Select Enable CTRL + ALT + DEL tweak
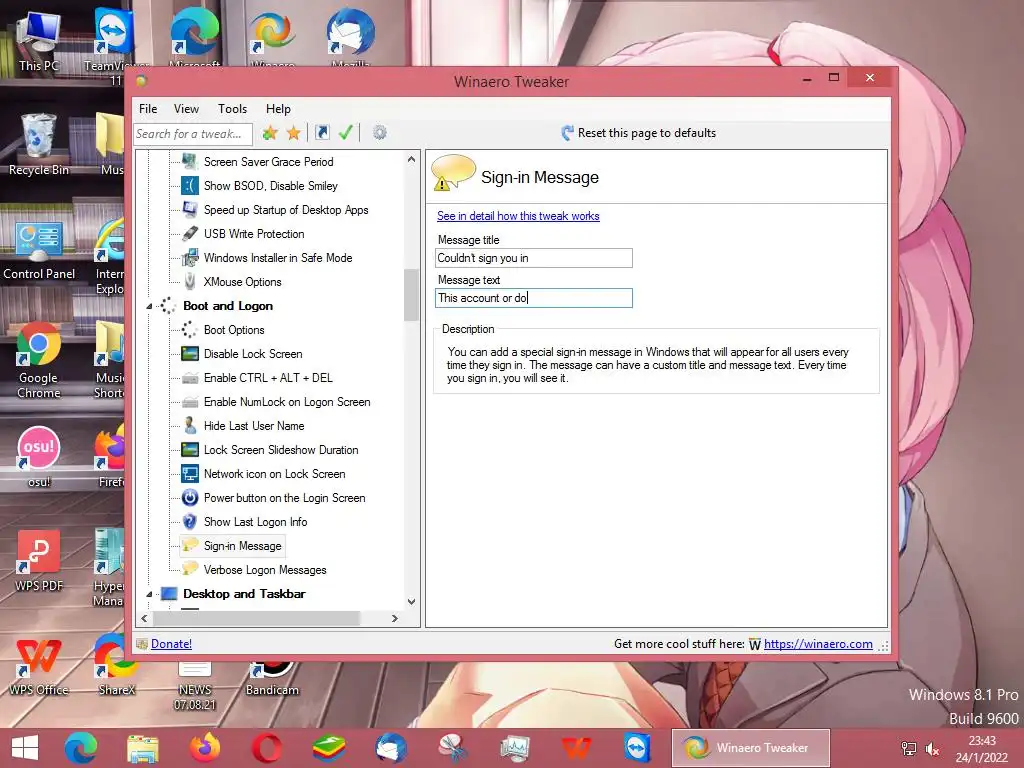 [268, 377]
